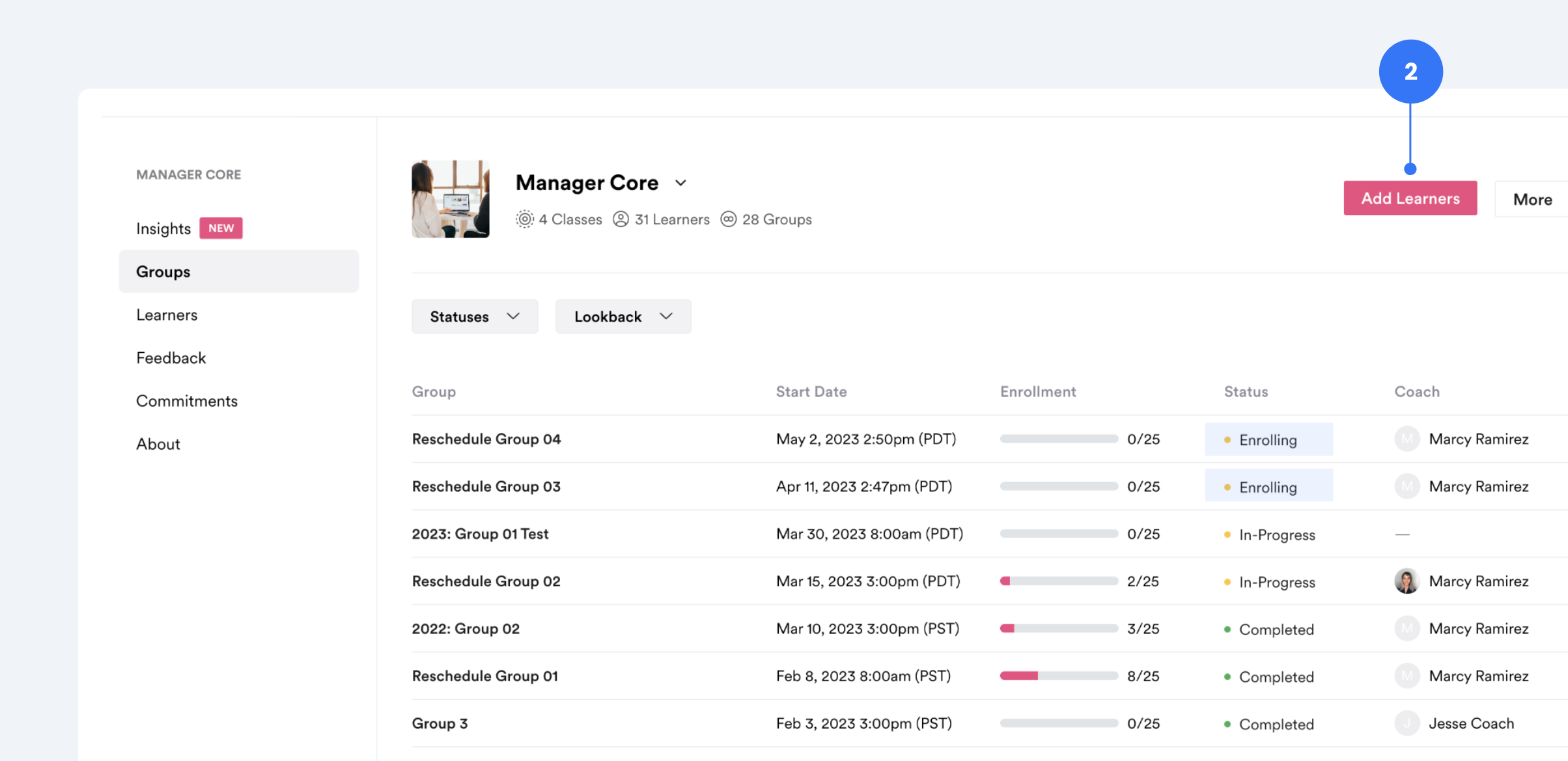Click Jesse Coach avatar icon
1568x761 pixels.
click(x=1407, y=723)
